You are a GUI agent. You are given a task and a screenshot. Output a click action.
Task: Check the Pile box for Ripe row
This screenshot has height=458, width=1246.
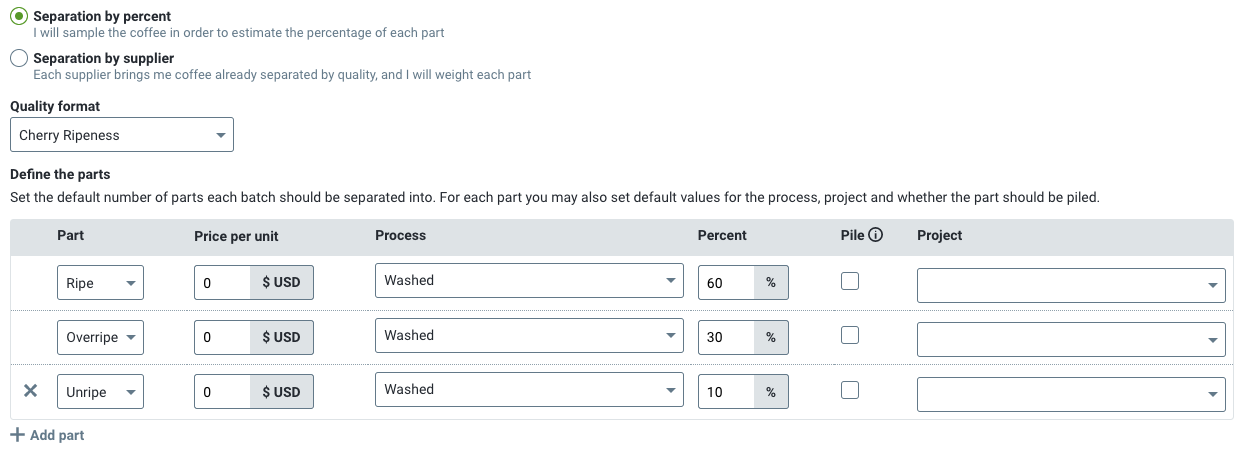coord(850,282)
